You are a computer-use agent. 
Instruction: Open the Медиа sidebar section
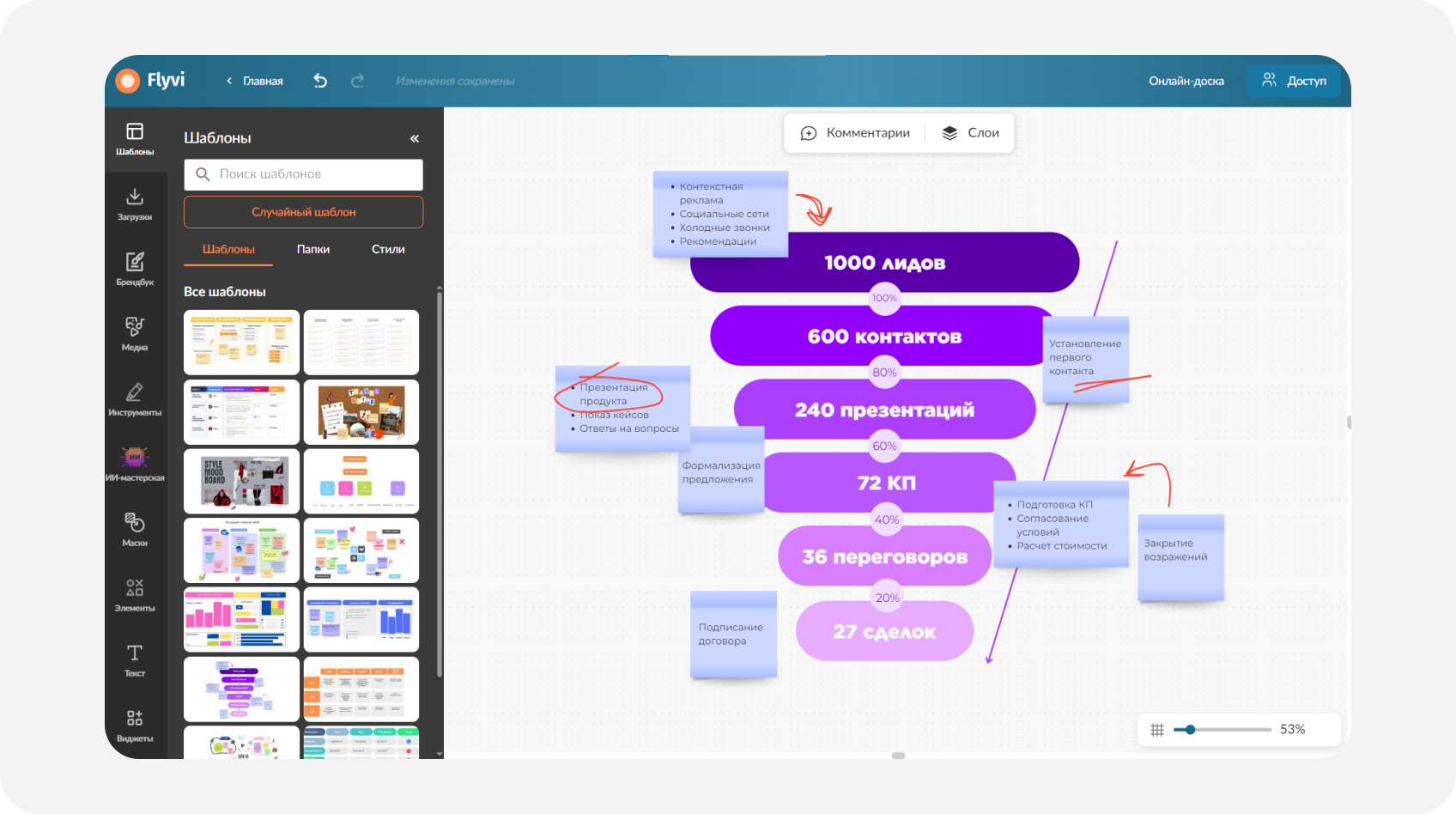[x=135, y=335]
